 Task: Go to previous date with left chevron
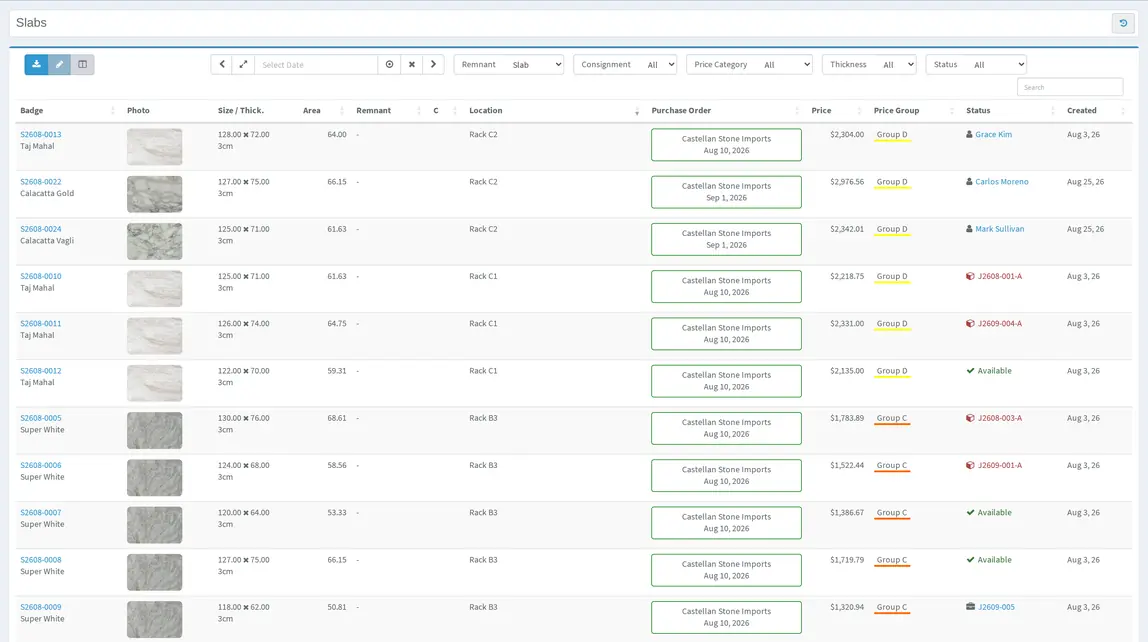pos(222,64)
